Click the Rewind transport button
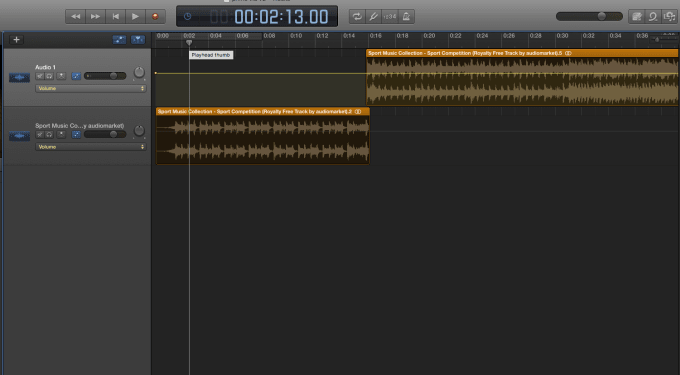680x375 pixels. [x=75, y=16]
